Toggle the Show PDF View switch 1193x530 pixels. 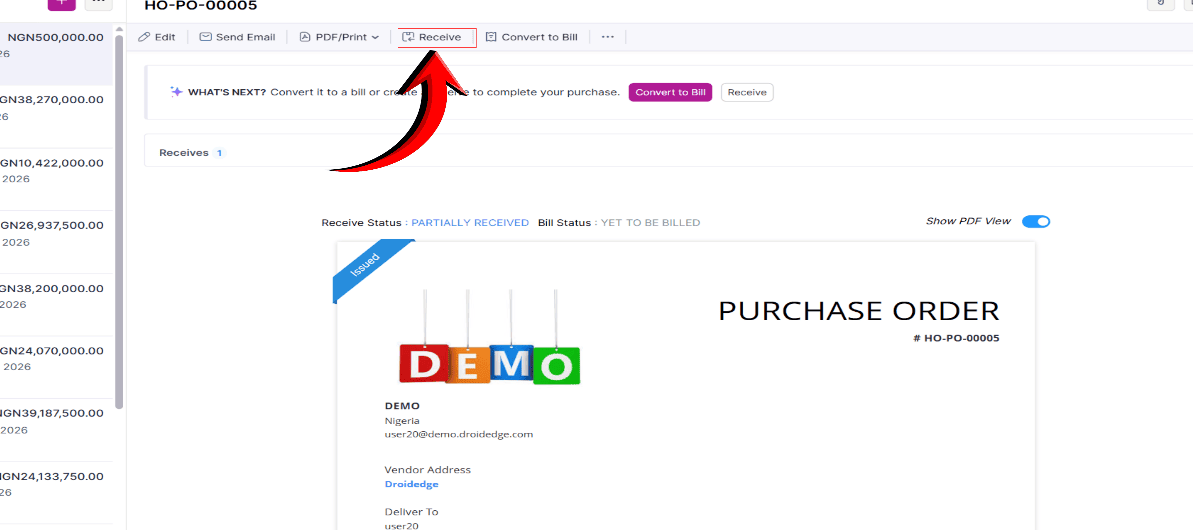(x=1036, y=221)
